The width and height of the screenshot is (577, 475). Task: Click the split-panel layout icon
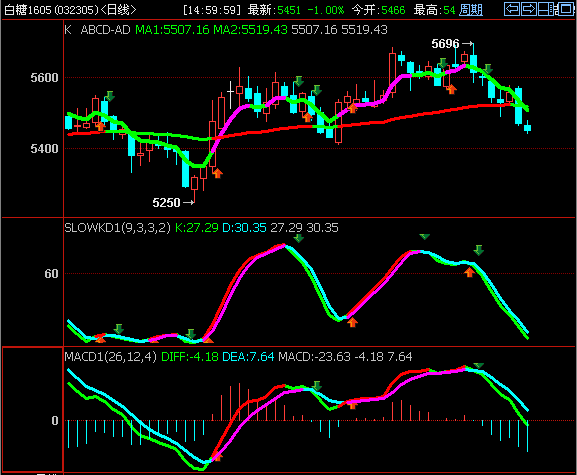coord(546,8)
